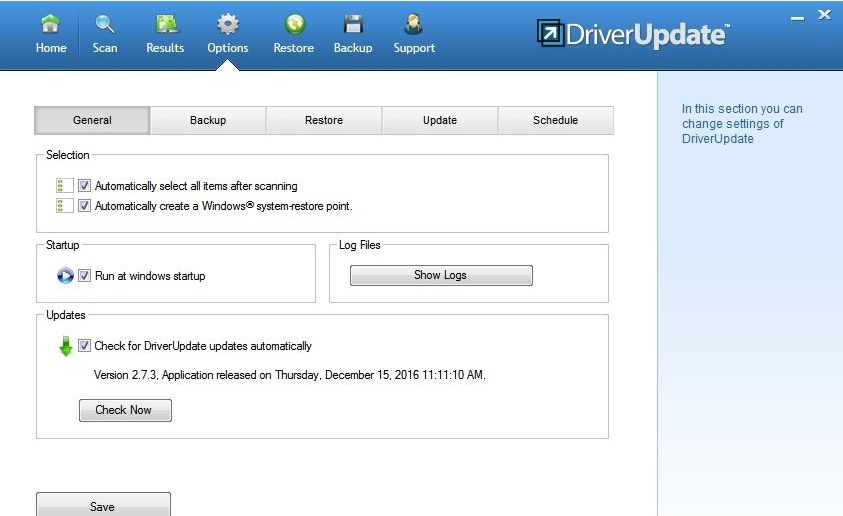The image size is (843, 516).
Task: Open the Support person icon
Action: pos(413,24)
